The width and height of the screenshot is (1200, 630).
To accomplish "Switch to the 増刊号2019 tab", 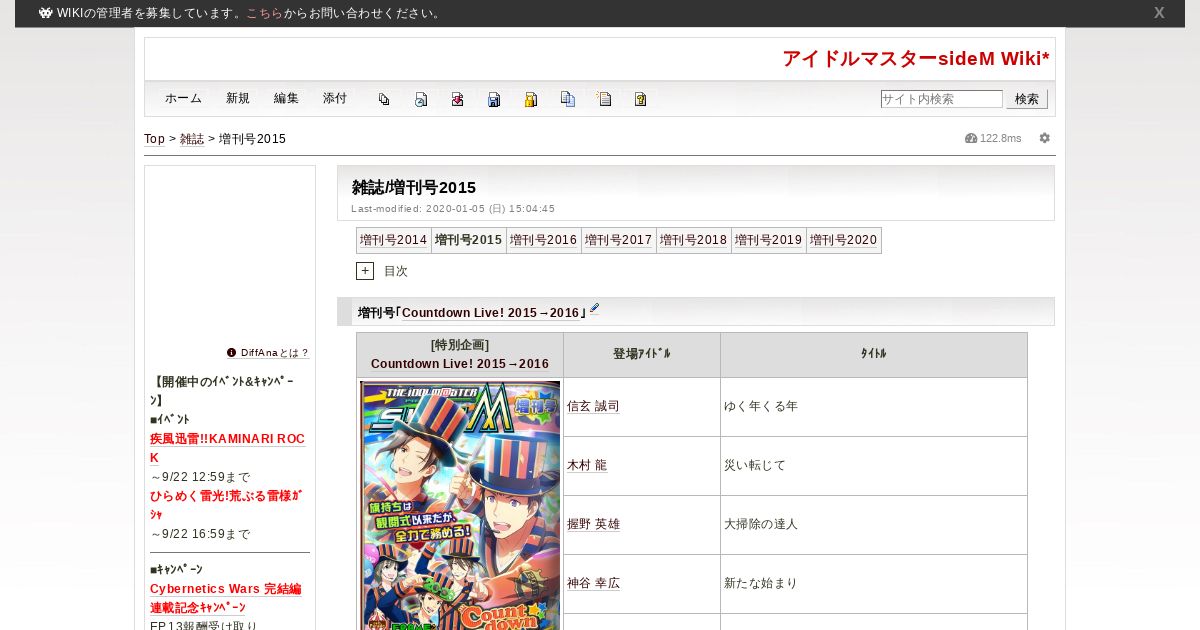I will [x=769, y=240].
